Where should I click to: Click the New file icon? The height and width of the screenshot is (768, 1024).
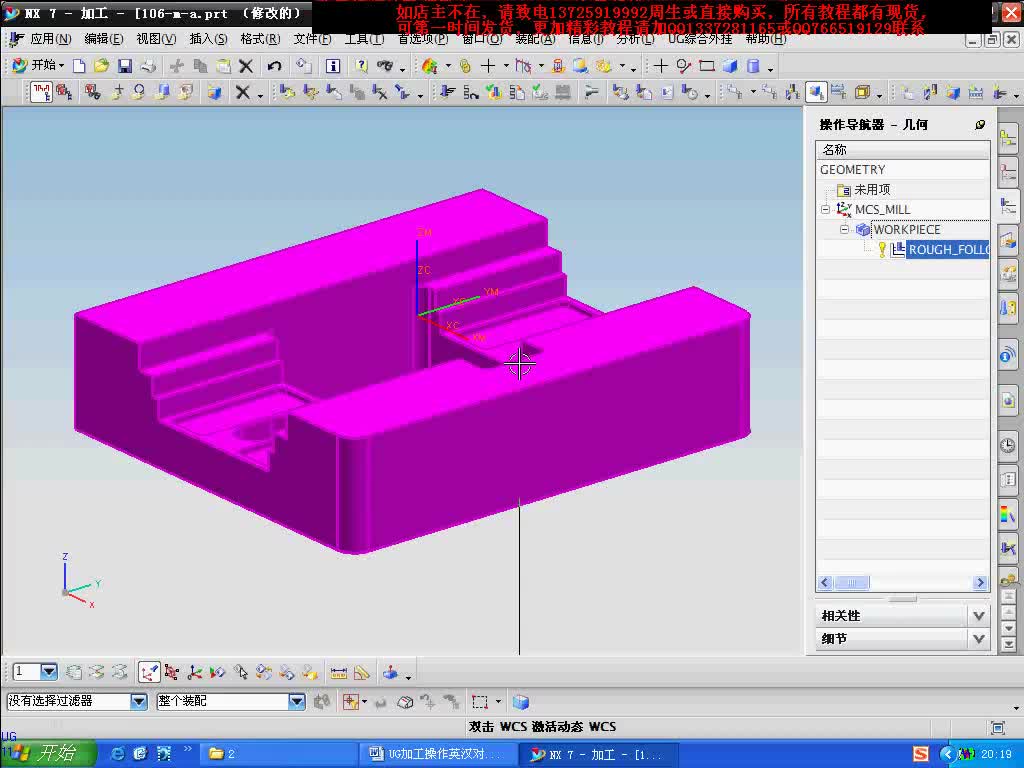pyautogui.click(x=79, y=66)
